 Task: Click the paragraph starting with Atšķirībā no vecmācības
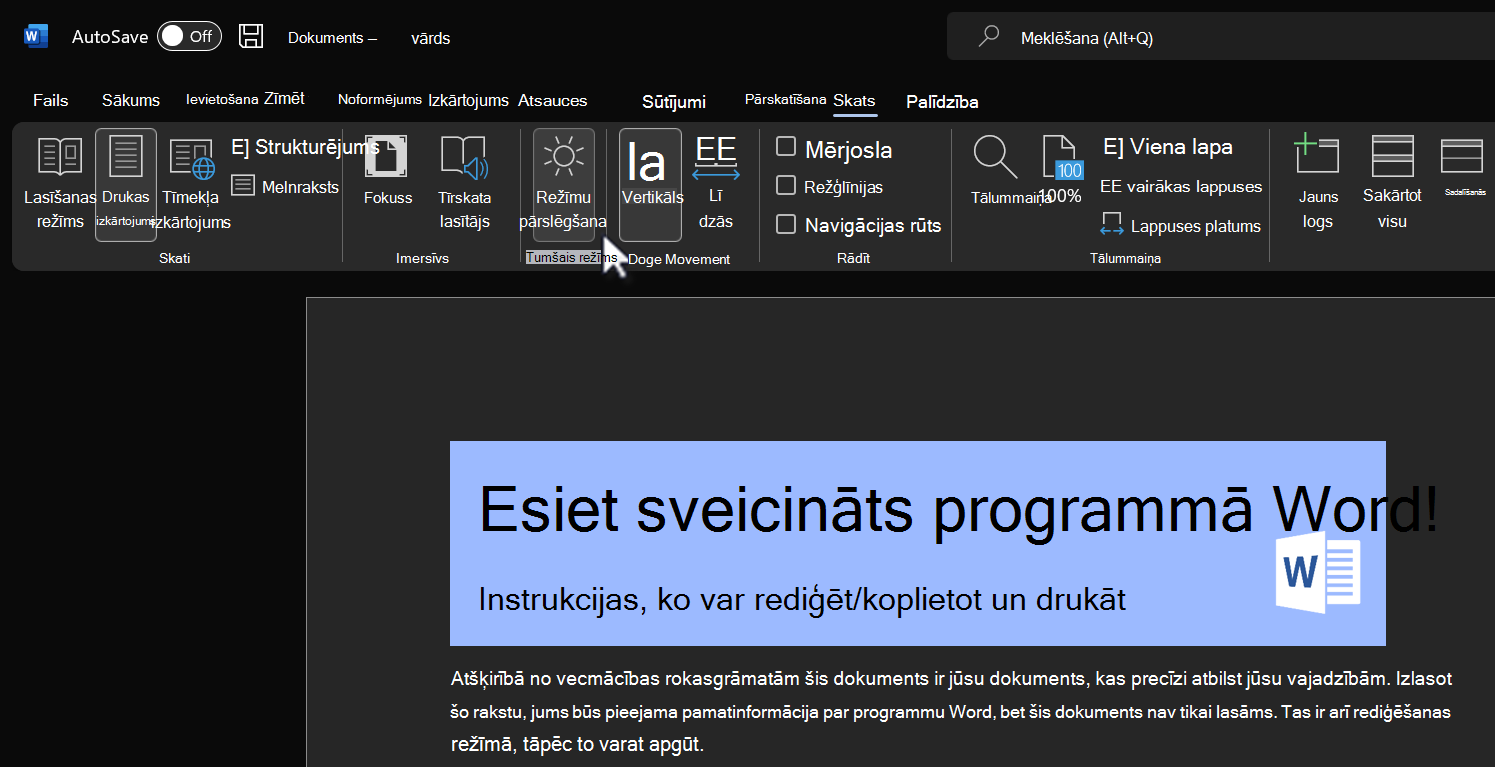coord(951,712)
